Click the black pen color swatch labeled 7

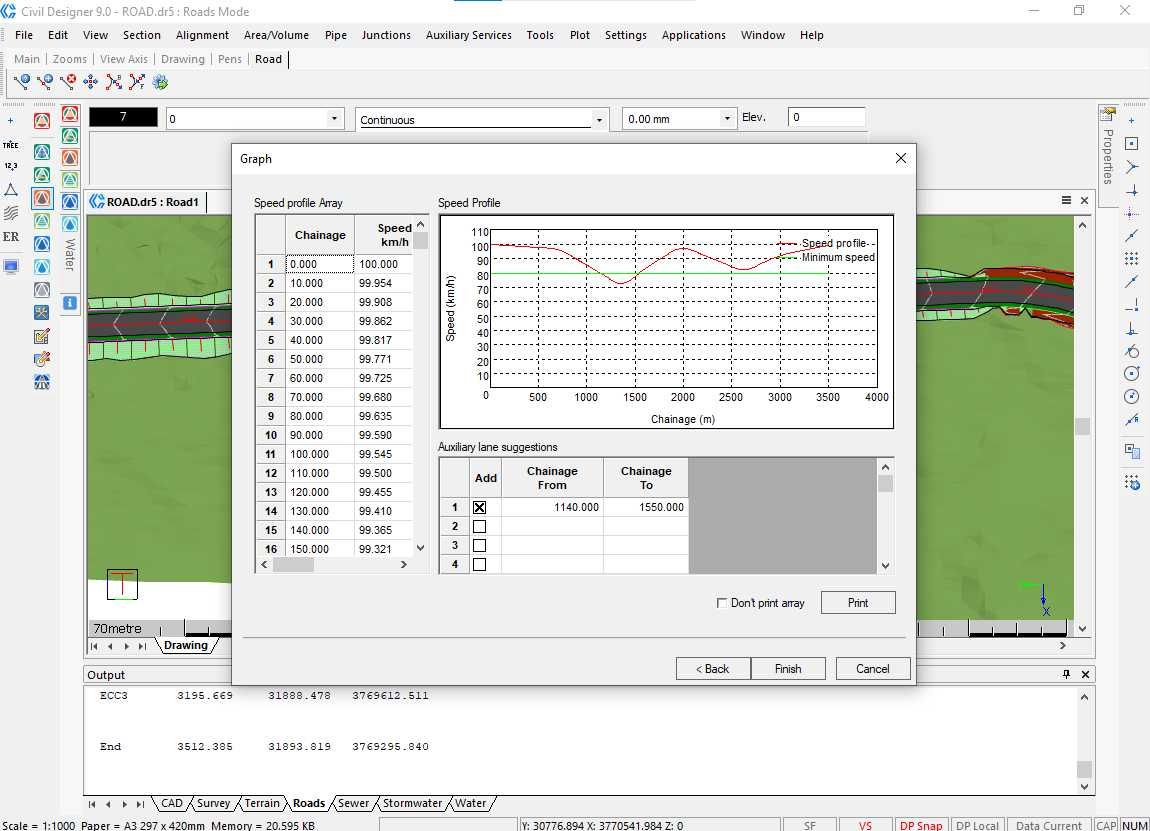(x=123, y=117)
